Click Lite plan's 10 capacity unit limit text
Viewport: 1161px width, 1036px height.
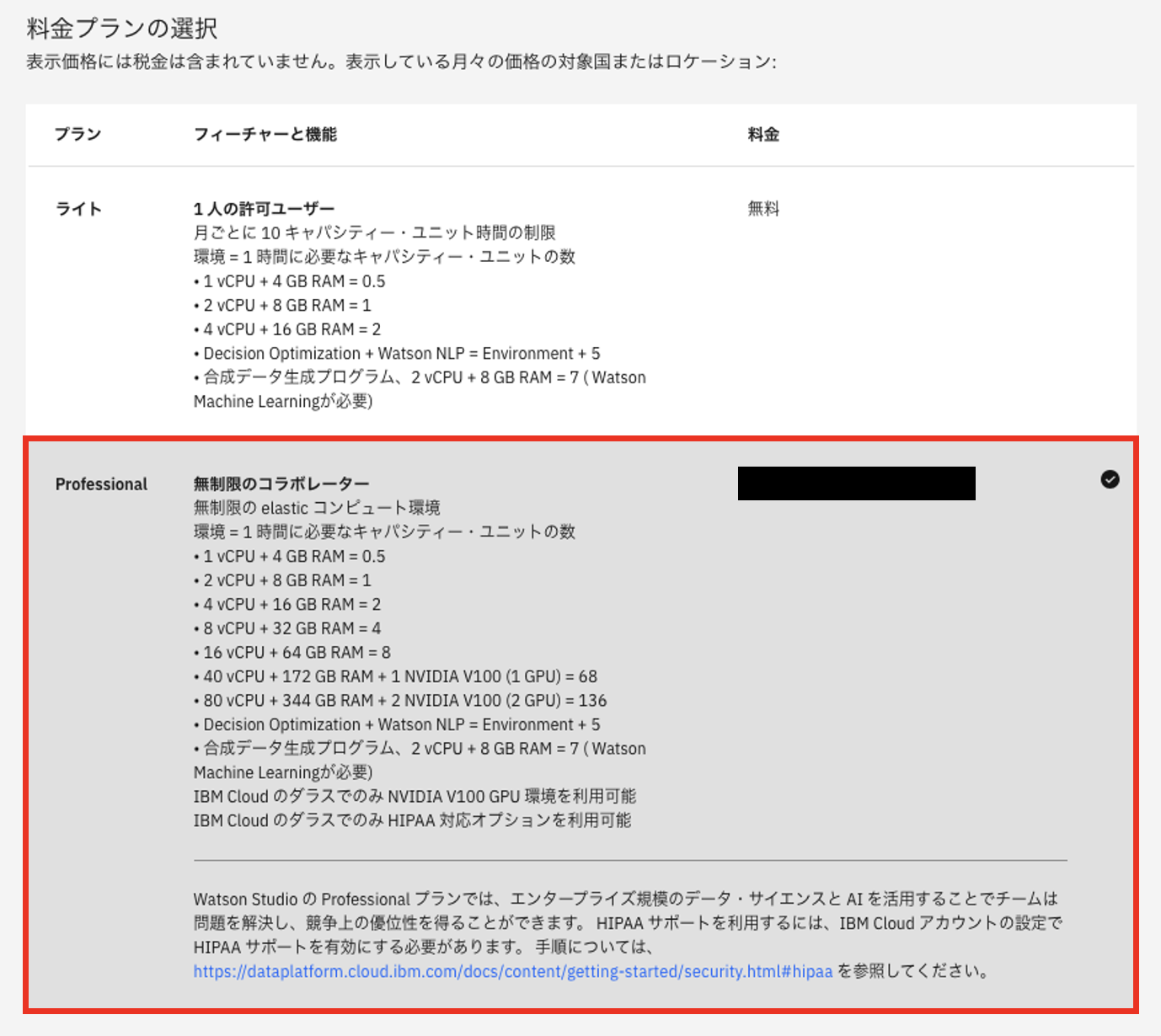click(374, 232)
